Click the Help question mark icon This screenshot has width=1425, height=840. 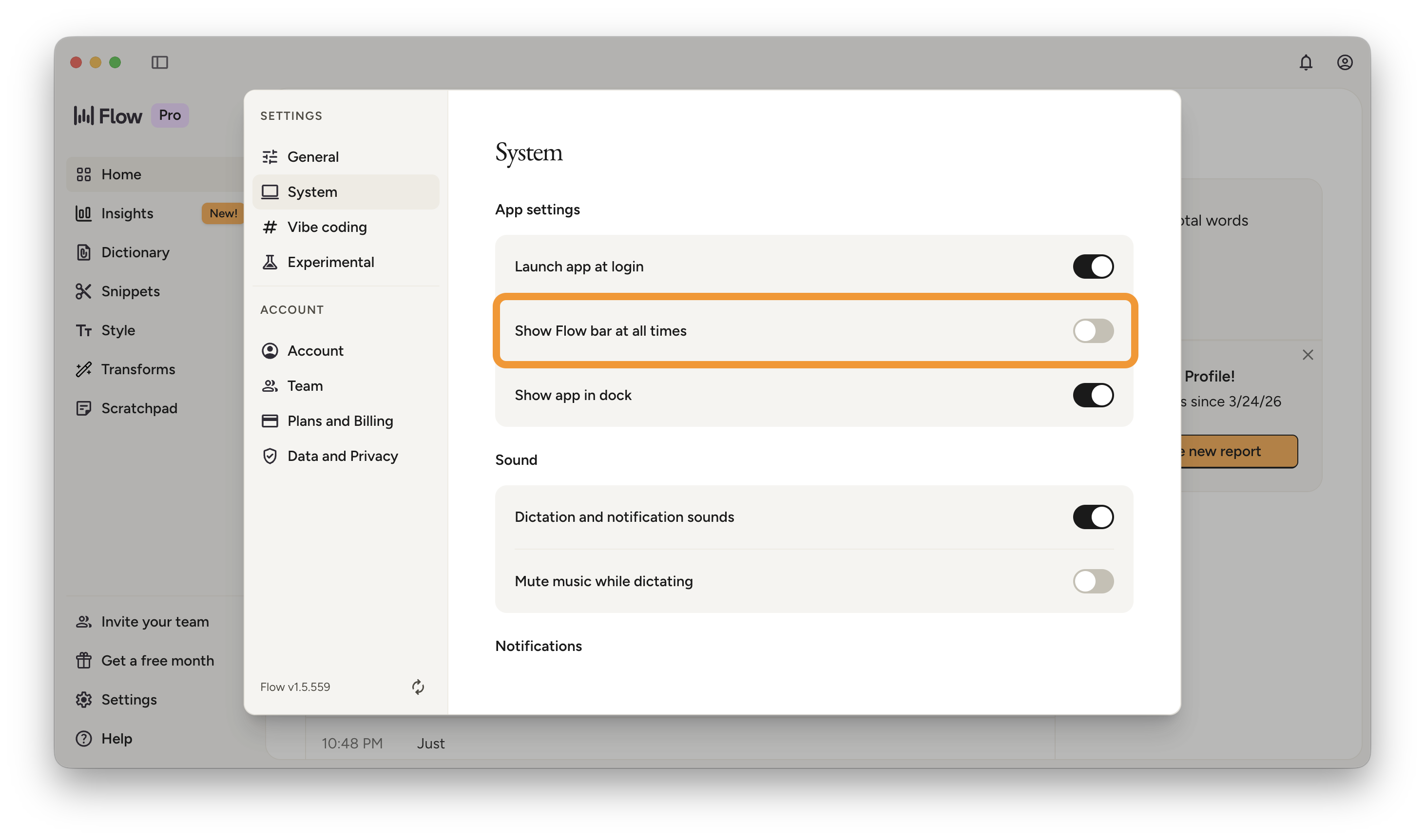[x=84, y=739]
